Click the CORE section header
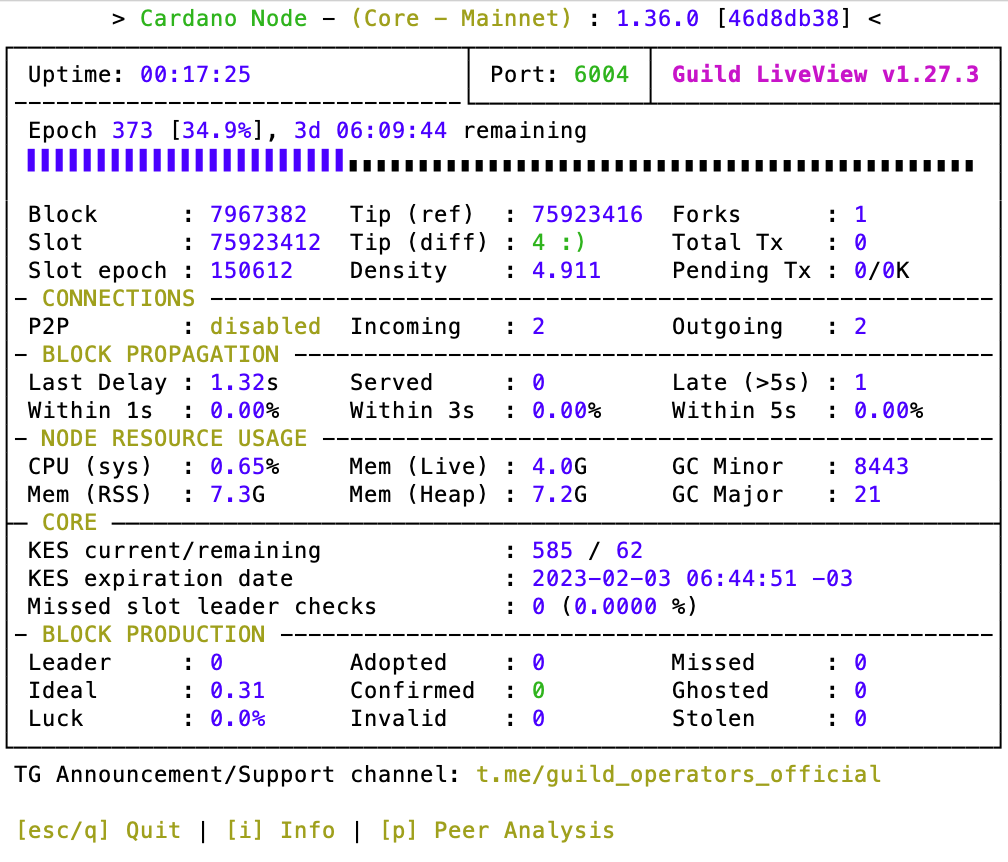 (x=69, y=522)
